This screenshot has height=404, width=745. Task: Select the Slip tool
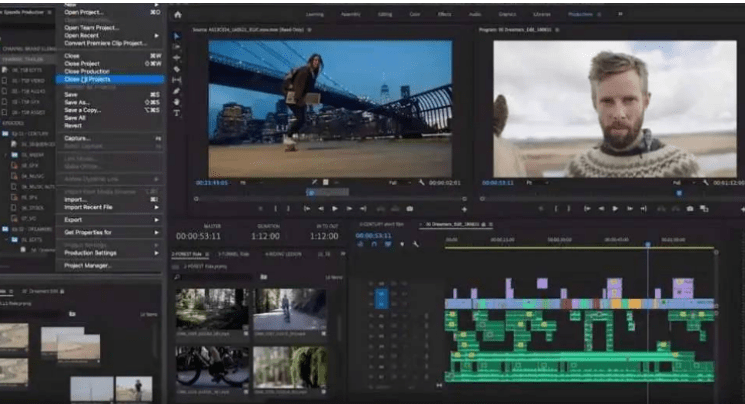(177, 80)
